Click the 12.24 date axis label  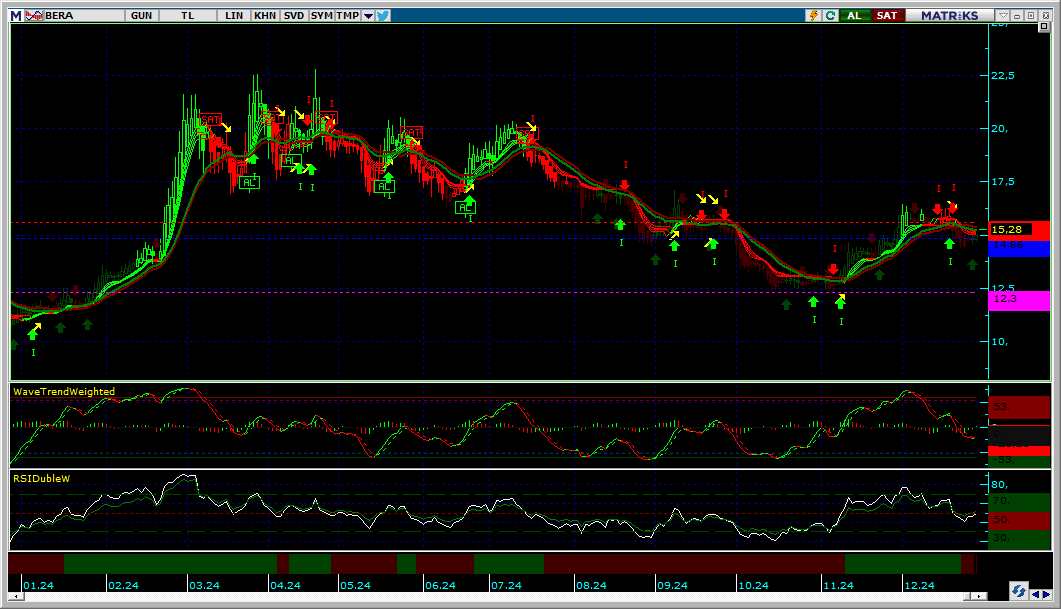(919, 585)
